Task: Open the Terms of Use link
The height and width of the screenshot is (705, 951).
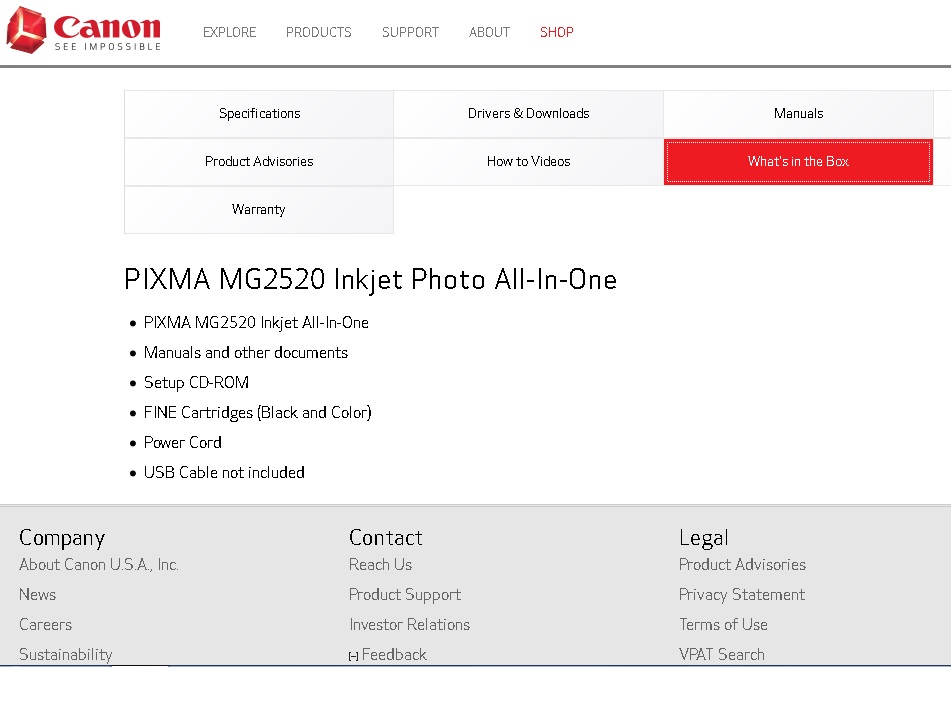Action: pyautogui.click(x=723, y=625)
